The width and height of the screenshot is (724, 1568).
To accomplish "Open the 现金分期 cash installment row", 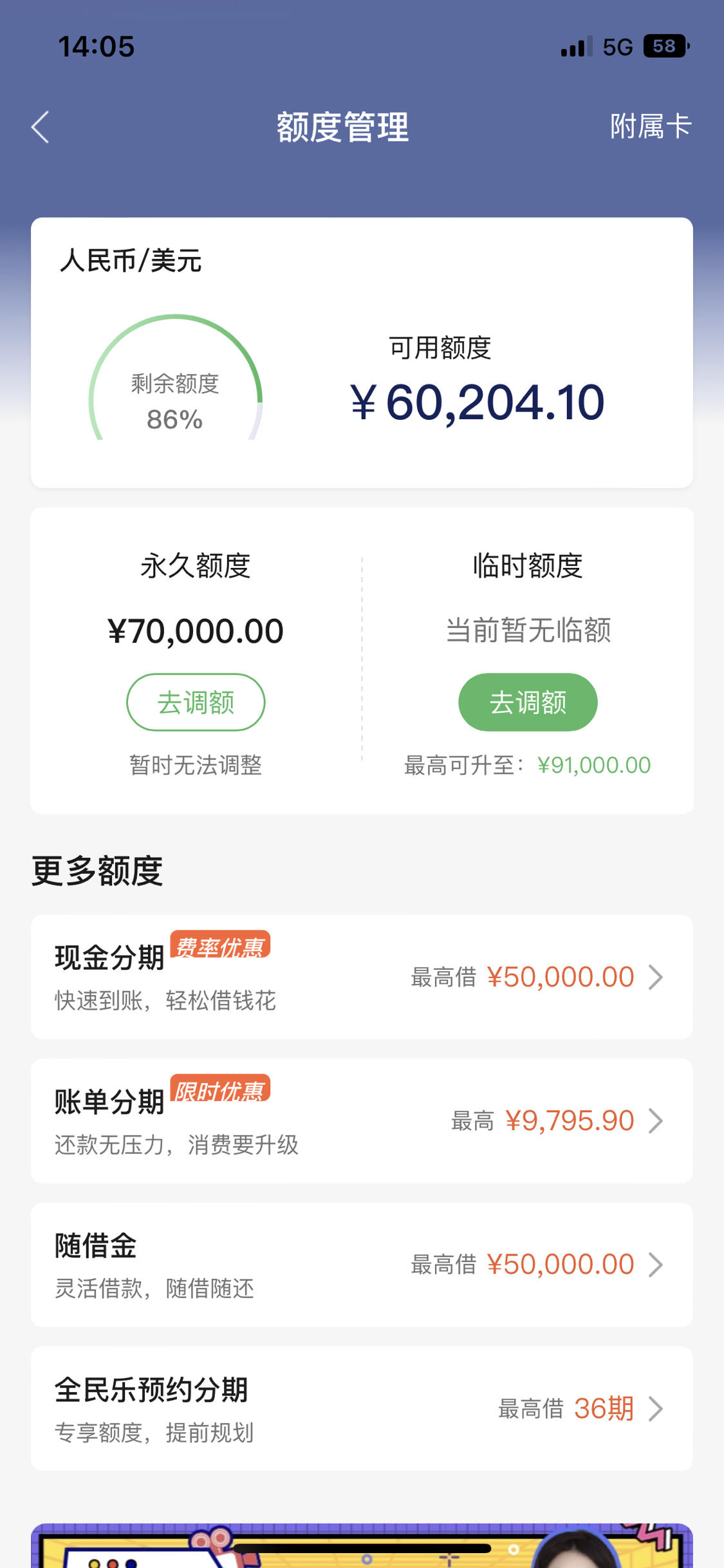I will click(362, 977).
